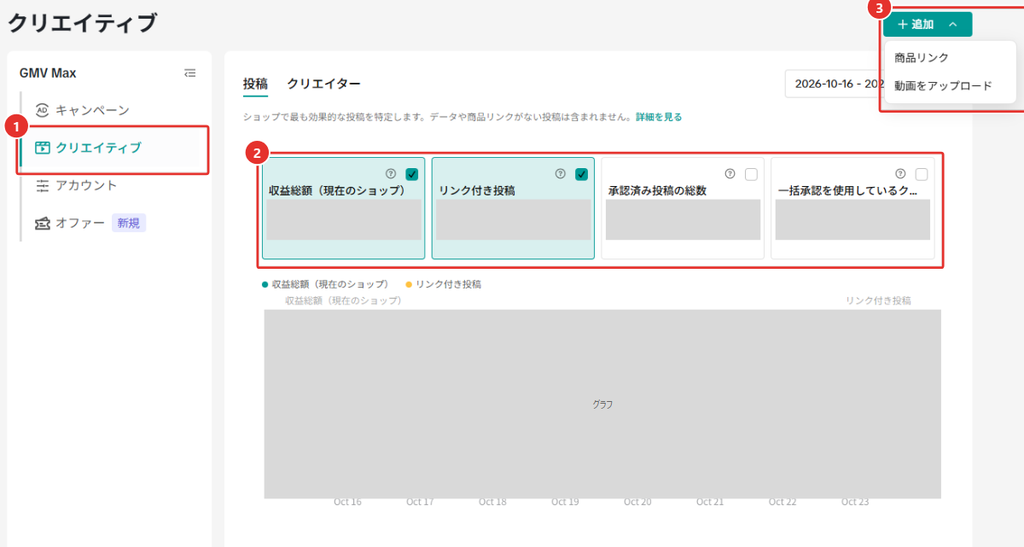
Task: Click the 詳細を見る link
Action: [x=659, y=117]
